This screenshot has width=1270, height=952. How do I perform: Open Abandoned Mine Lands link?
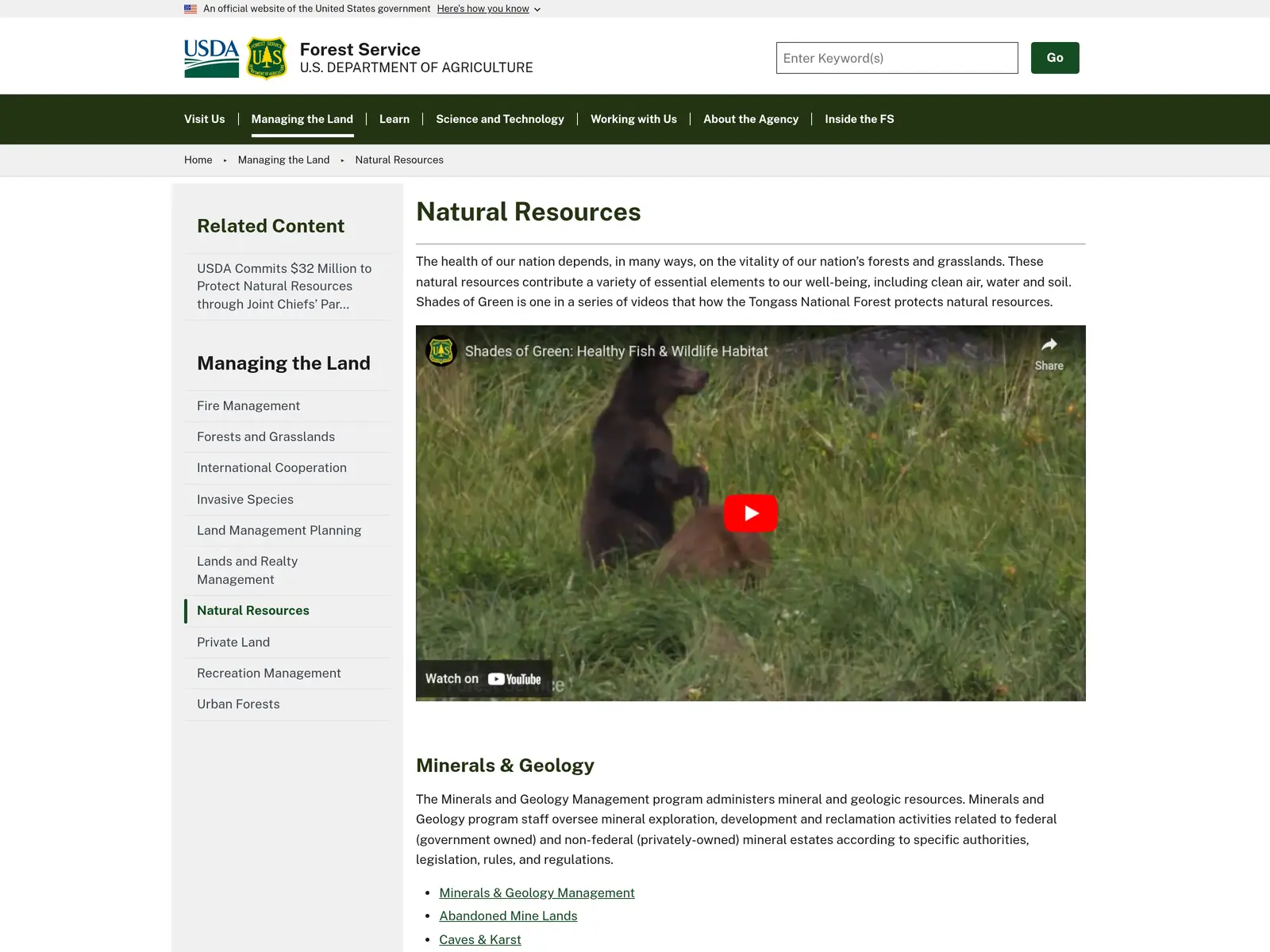coord(508,916)
